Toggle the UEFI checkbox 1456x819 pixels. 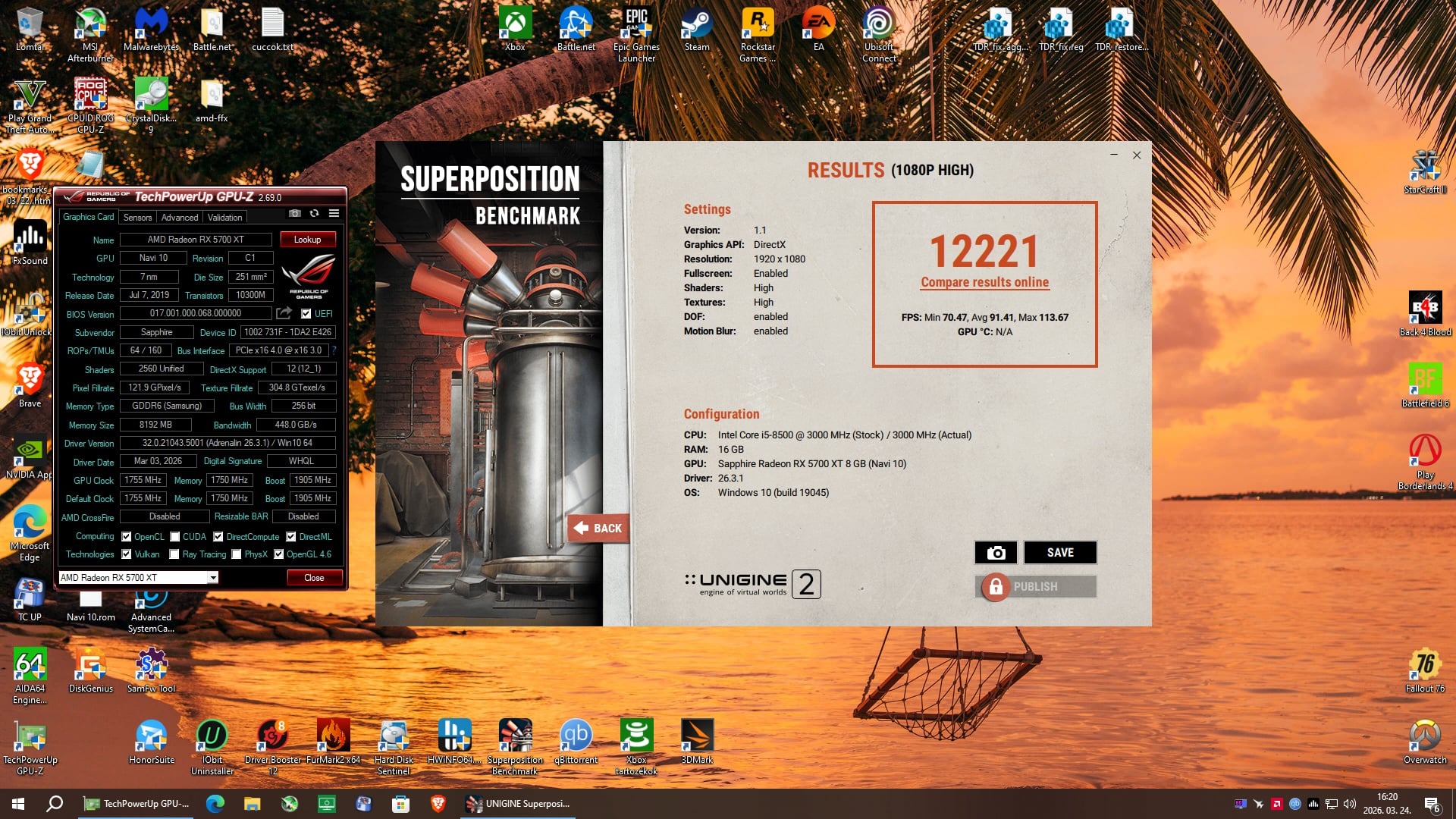306,314
